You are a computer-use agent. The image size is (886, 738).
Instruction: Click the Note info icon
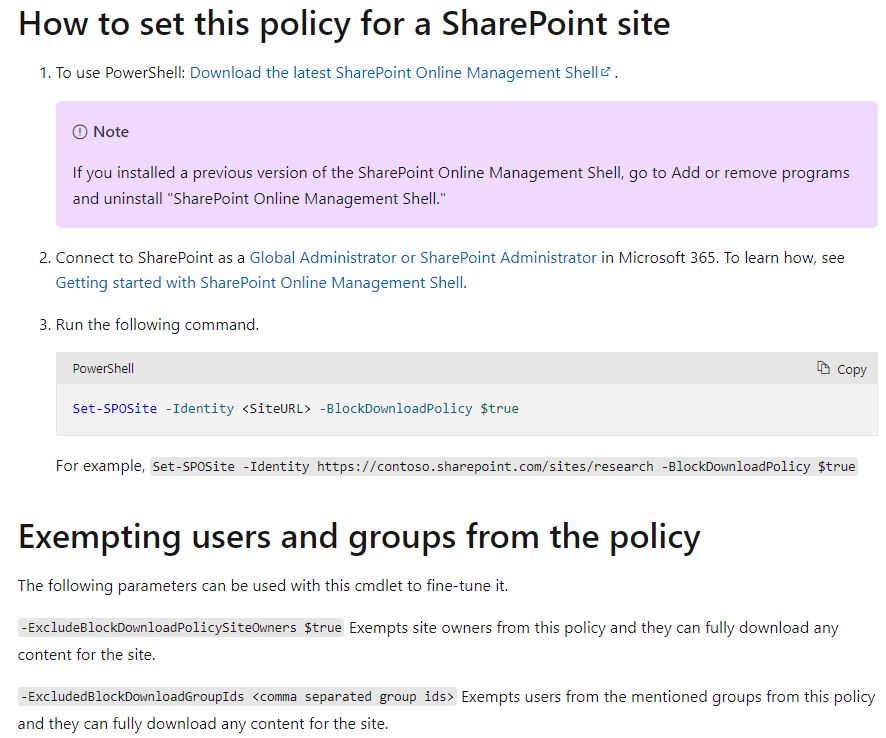click(80, 132)
